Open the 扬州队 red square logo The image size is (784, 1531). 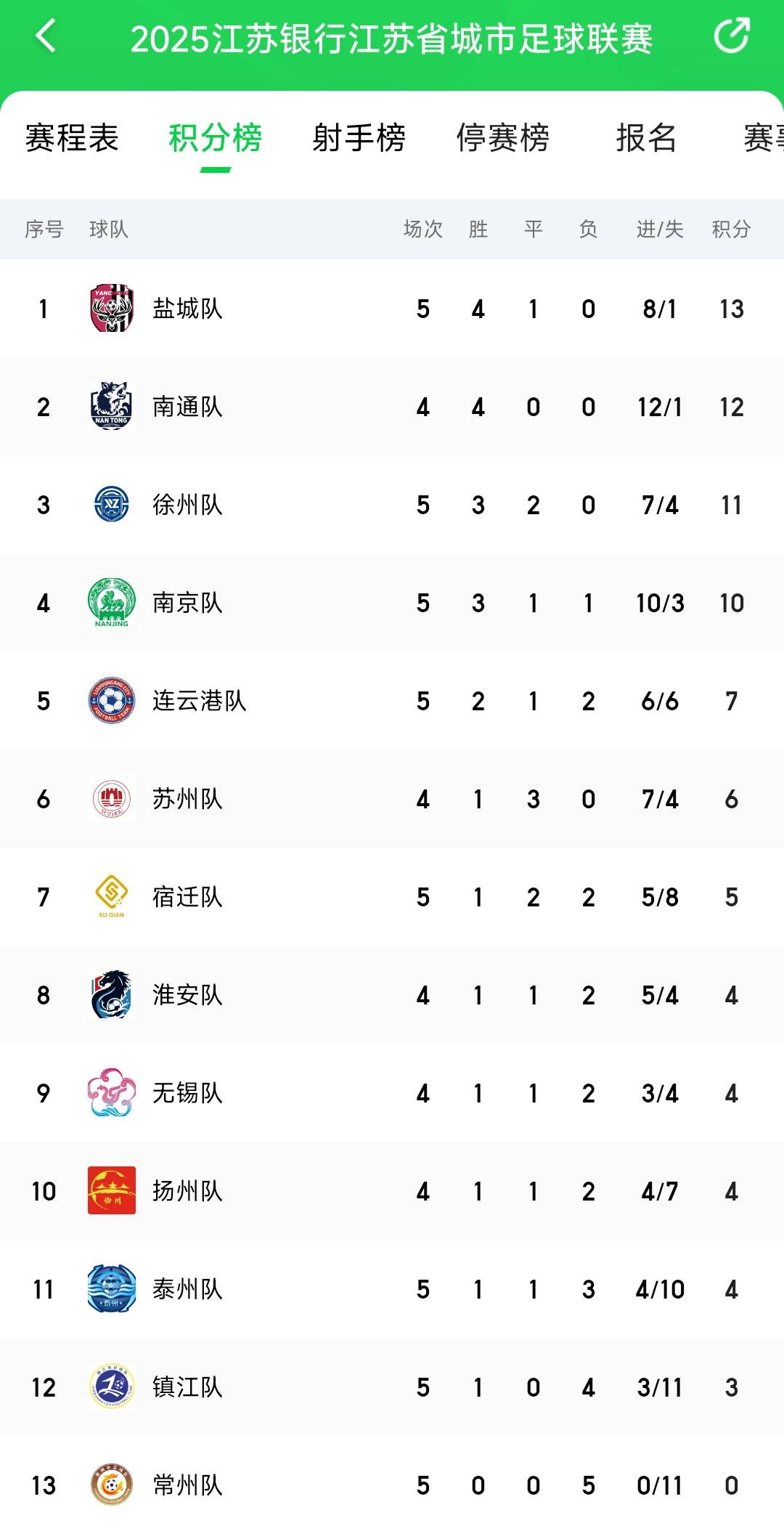(x=112, y=1191)
